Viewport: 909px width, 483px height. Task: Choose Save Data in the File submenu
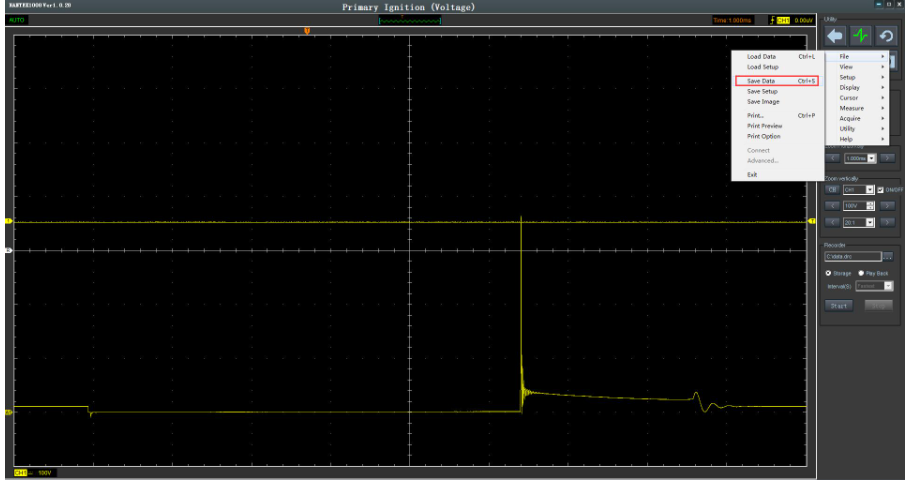click(x=777, y=81)
